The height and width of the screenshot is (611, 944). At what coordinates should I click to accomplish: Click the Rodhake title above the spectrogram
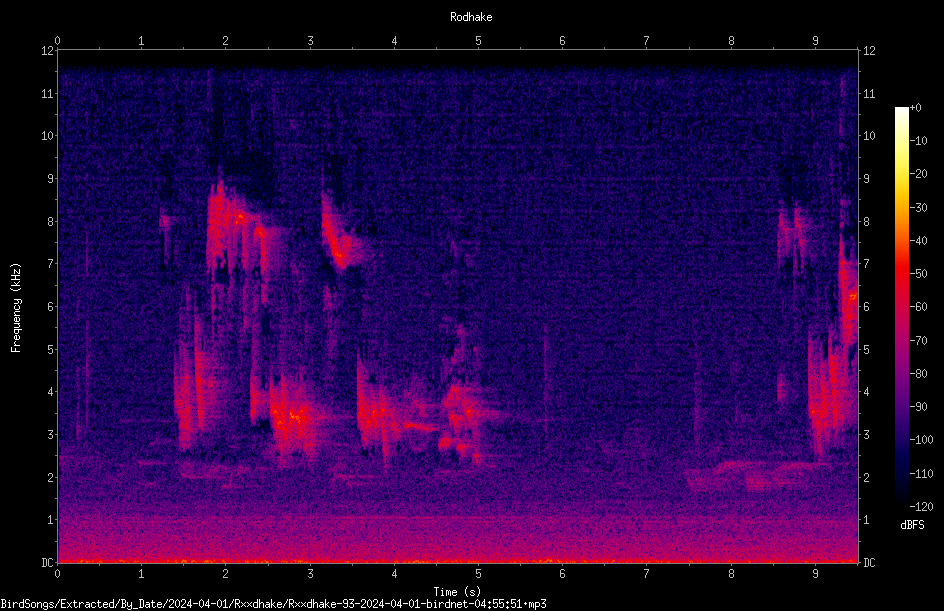coord(471,17)
